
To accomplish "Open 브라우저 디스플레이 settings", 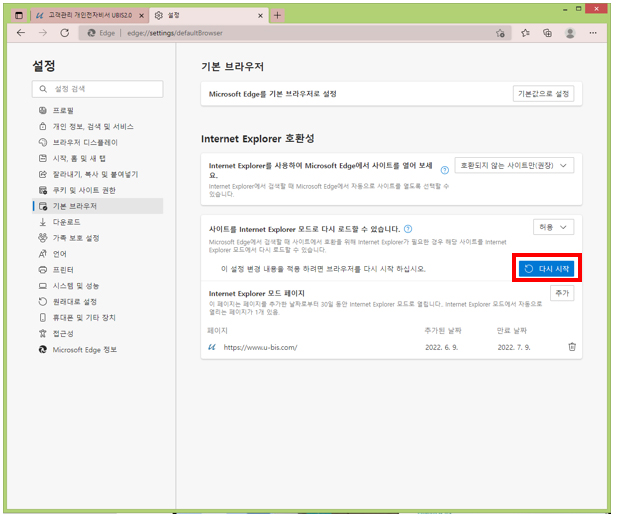I will click(98, 142).
